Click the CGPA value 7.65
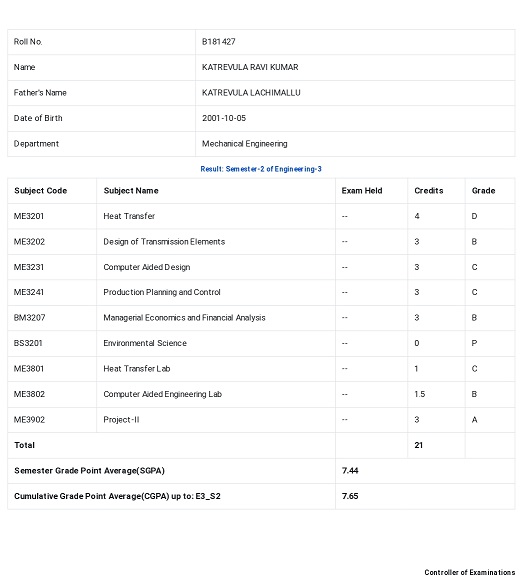 pos(350,496)
